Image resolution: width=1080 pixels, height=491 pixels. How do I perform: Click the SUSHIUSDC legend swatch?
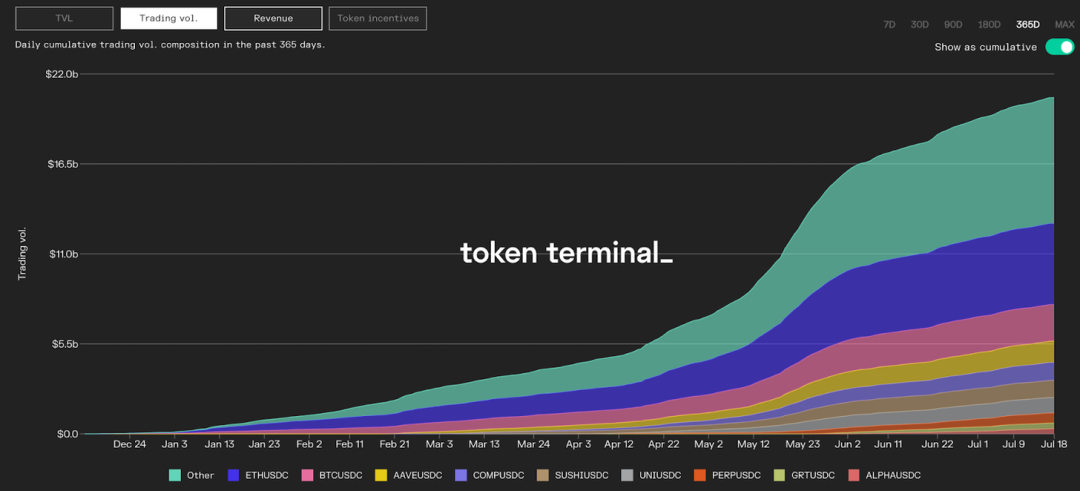pos(543,475)
